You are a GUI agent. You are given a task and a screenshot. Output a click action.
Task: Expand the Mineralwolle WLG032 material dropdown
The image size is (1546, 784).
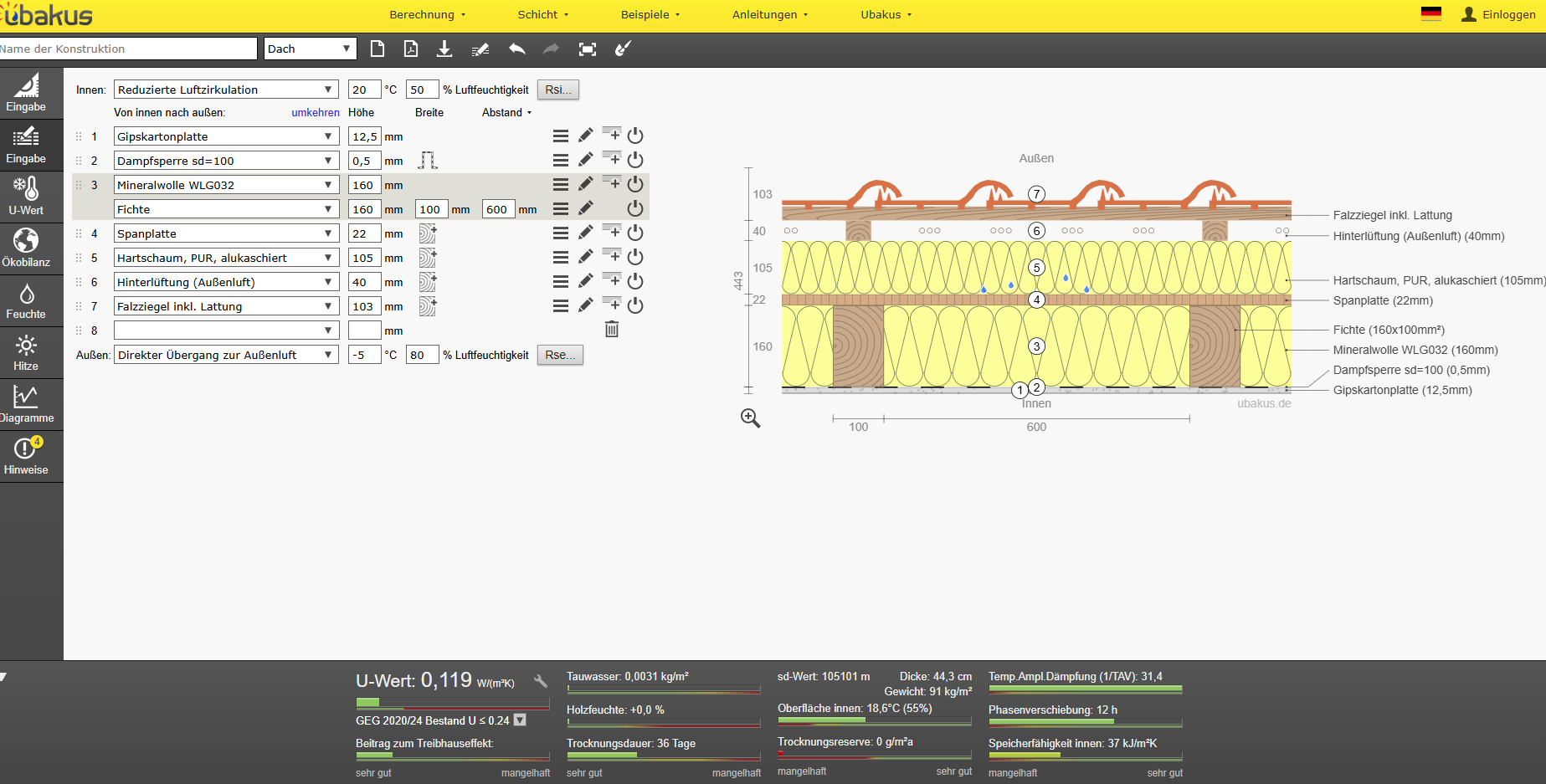pos(226,185)
